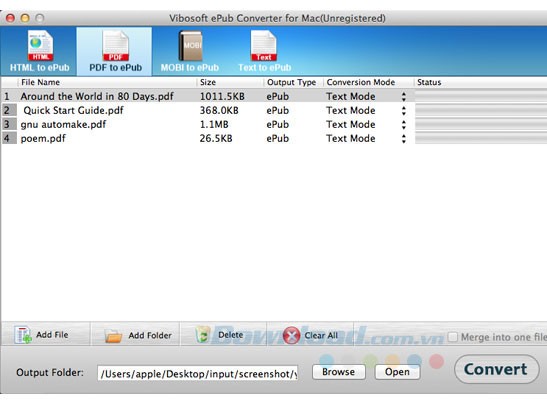Image resolution: width=547 pixels, height=403 pixels.
Task: Click the Status column header
Action: pyautogui.click(x=429, y=82)
